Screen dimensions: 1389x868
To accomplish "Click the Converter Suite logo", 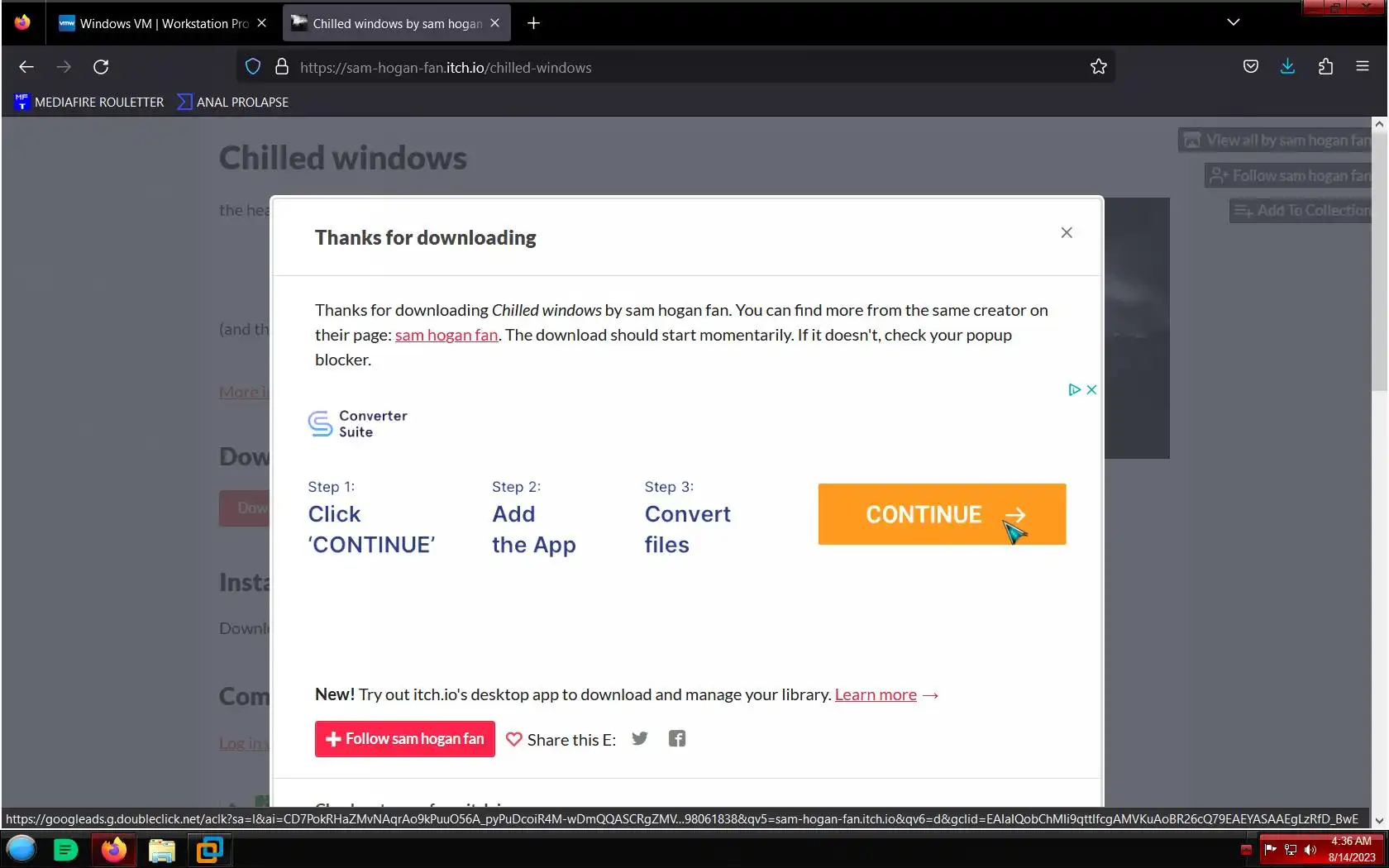I will point(357,424).
